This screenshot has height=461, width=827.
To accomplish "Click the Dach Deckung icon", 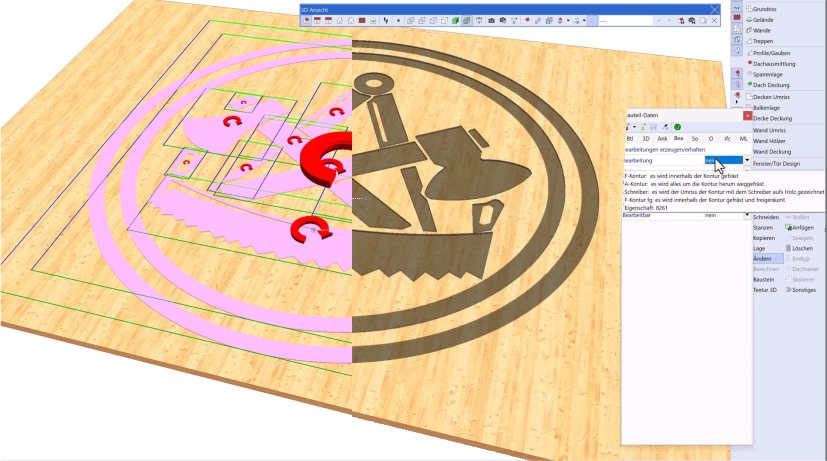I will point(749,85).
